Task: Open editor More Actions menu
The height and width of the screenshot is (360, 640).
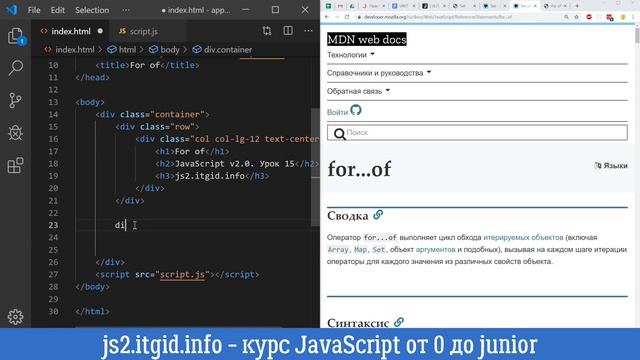Action: click(x=308, y=31)
